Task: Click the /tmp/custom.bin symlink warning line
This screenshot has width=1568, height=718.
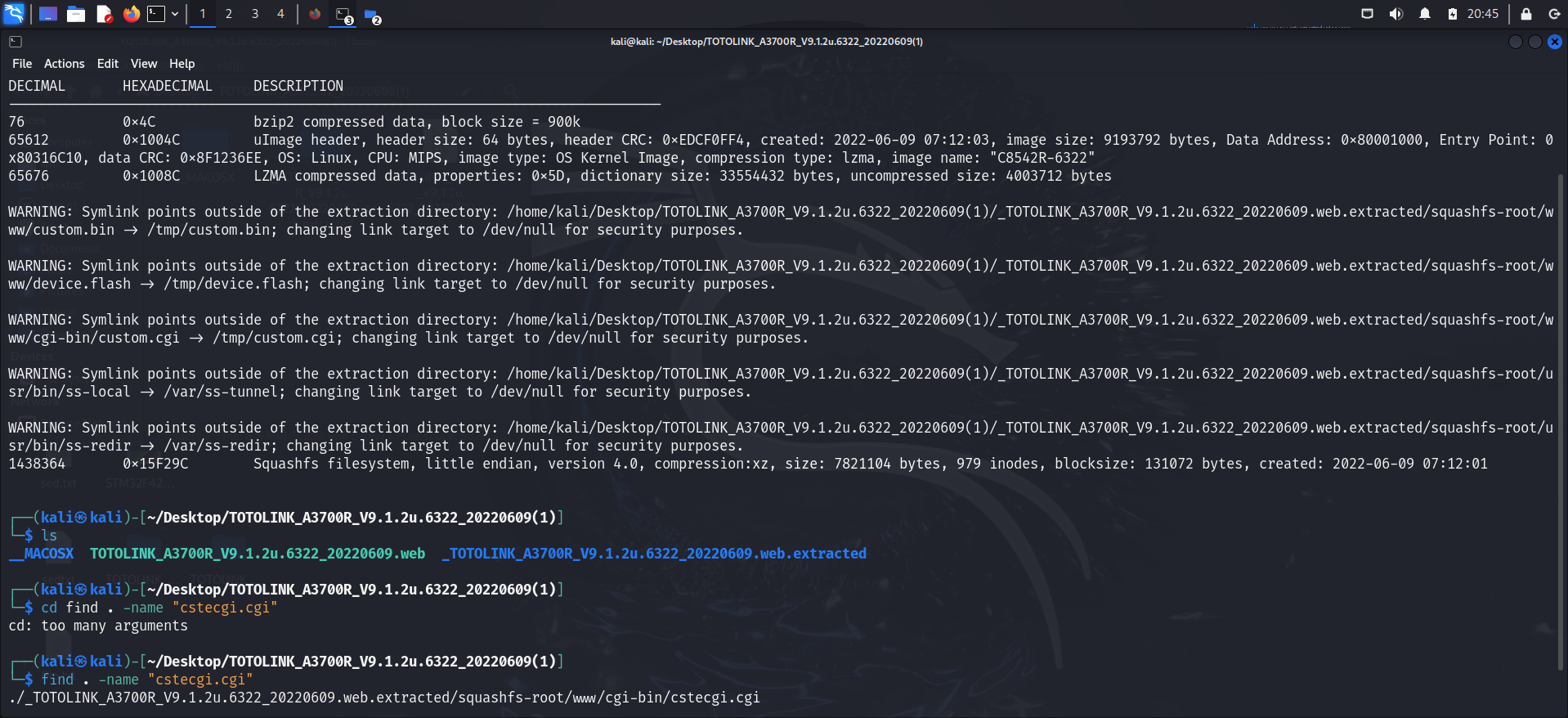Action: coord(781,221)
